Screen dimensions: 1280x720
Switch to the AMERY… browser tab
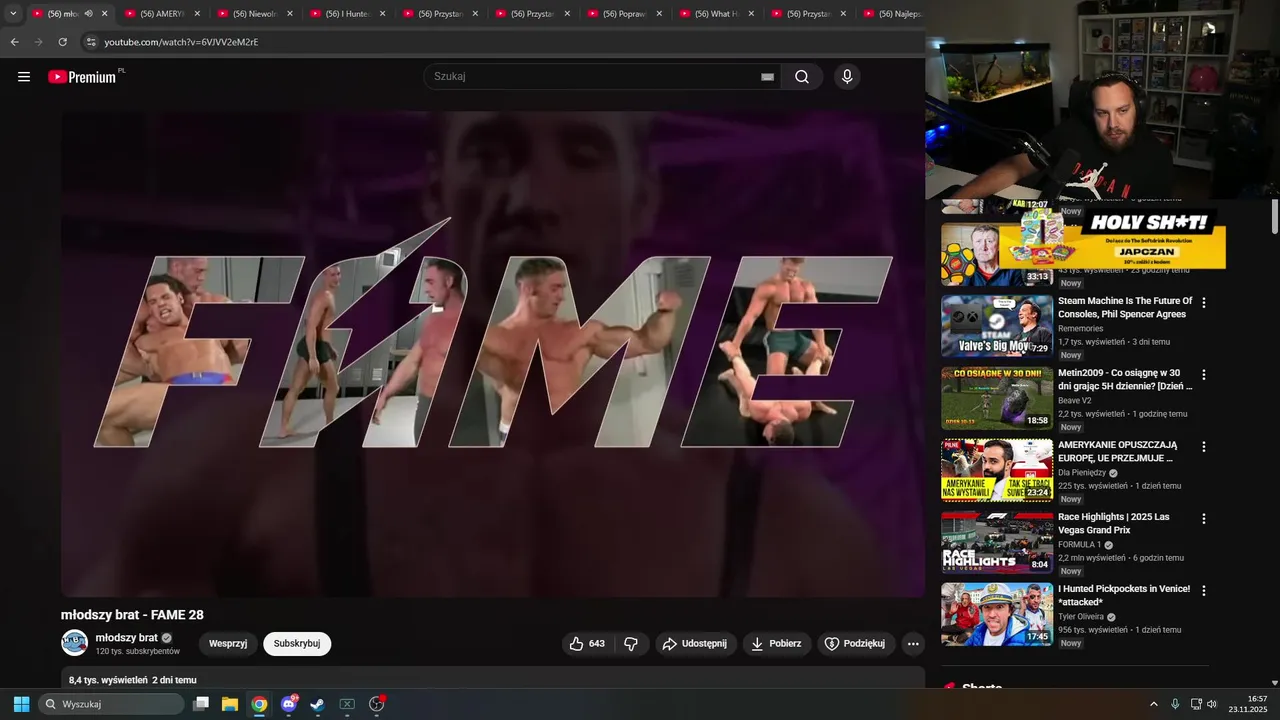(x=162, y=14)
